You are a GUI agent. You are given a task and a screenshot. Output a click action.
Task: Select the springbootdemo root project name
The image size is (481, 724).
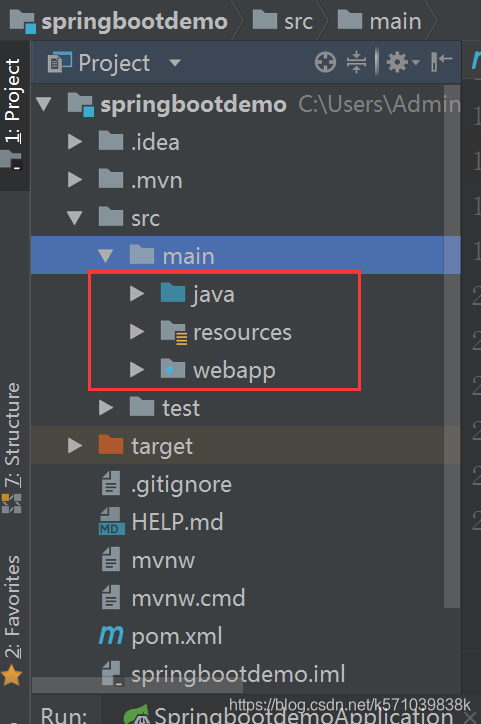(x=193, y=105)
